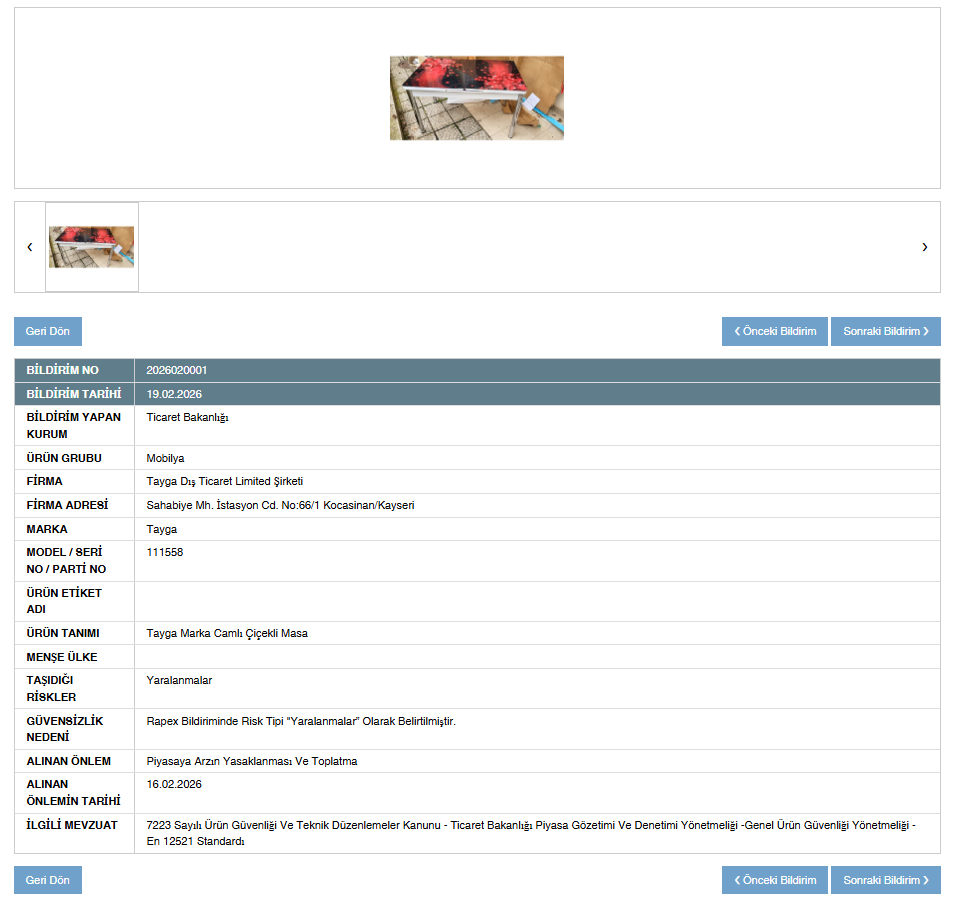962x902 pixels.
Task: Click the İlgili Mevzuat legislation text
Action: coord(530,833)
